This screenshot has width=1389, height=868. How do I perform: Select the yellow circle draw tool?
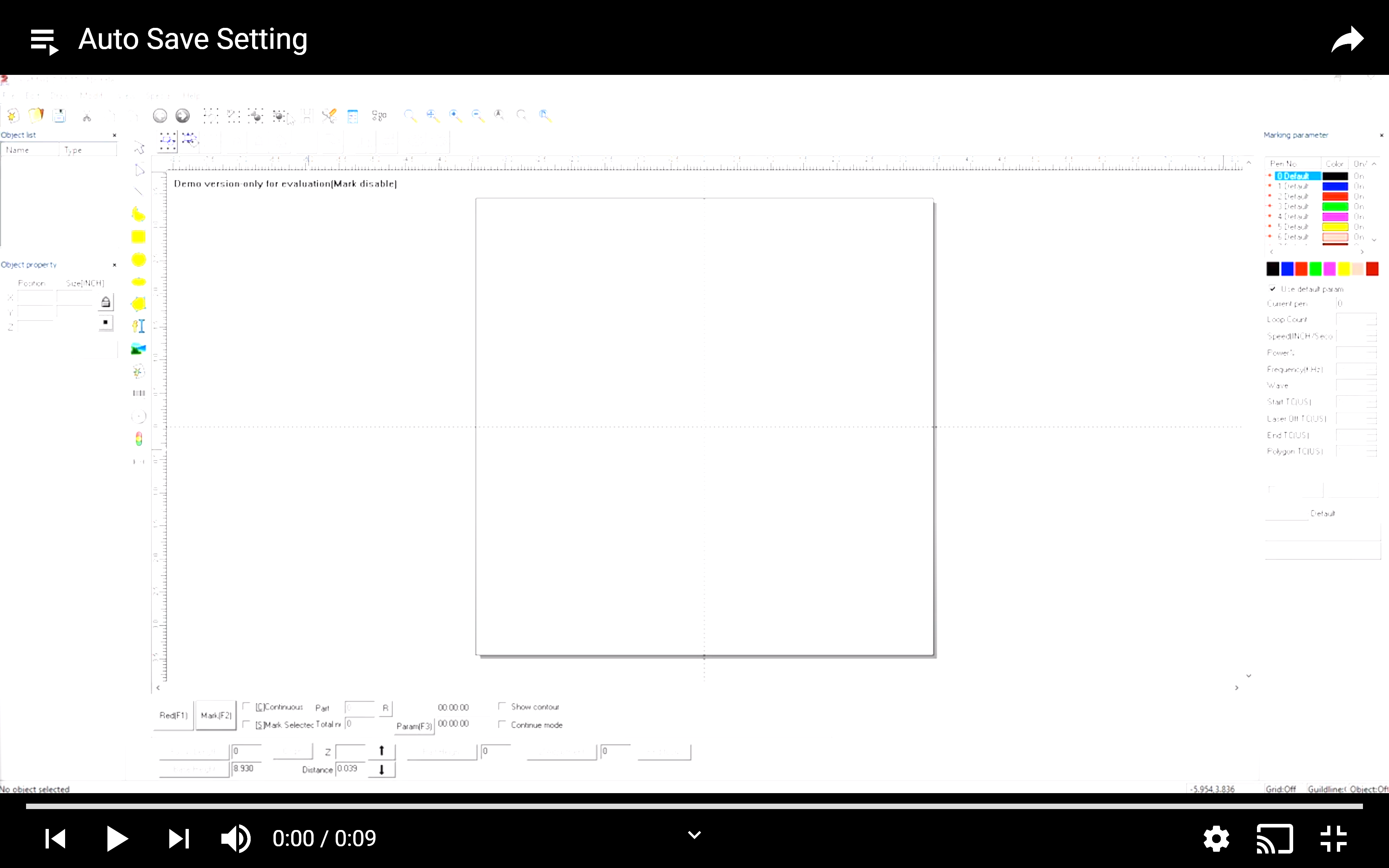pyautogui.click(x=138, y=259)
